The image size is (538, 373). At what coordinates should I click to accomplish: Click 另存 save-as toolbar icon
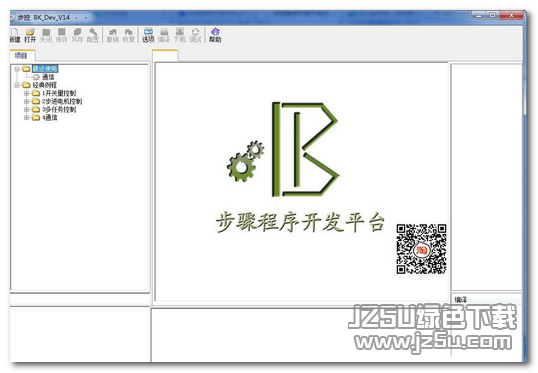(x=78, y=36)
